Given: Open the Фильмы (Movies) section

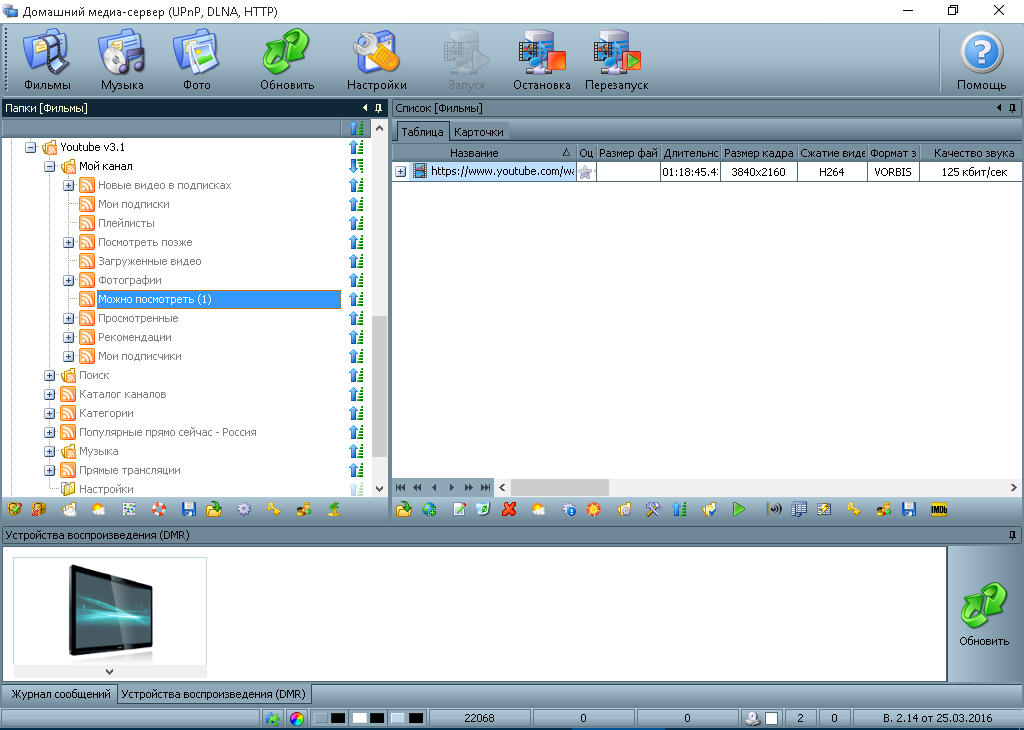Looking at the screenshot, I should pos(46,59).
